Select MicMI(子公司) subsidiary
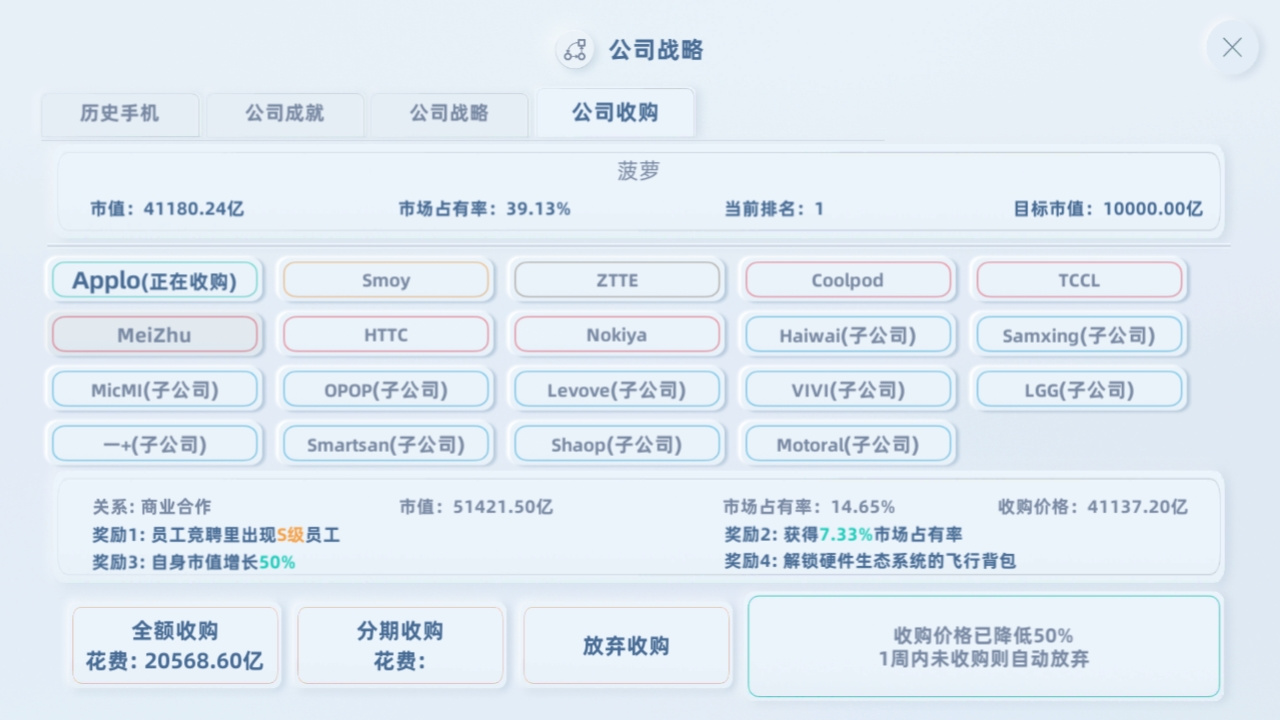The height and width of the screenshot is (720, 1280). (x=155, y=390)
